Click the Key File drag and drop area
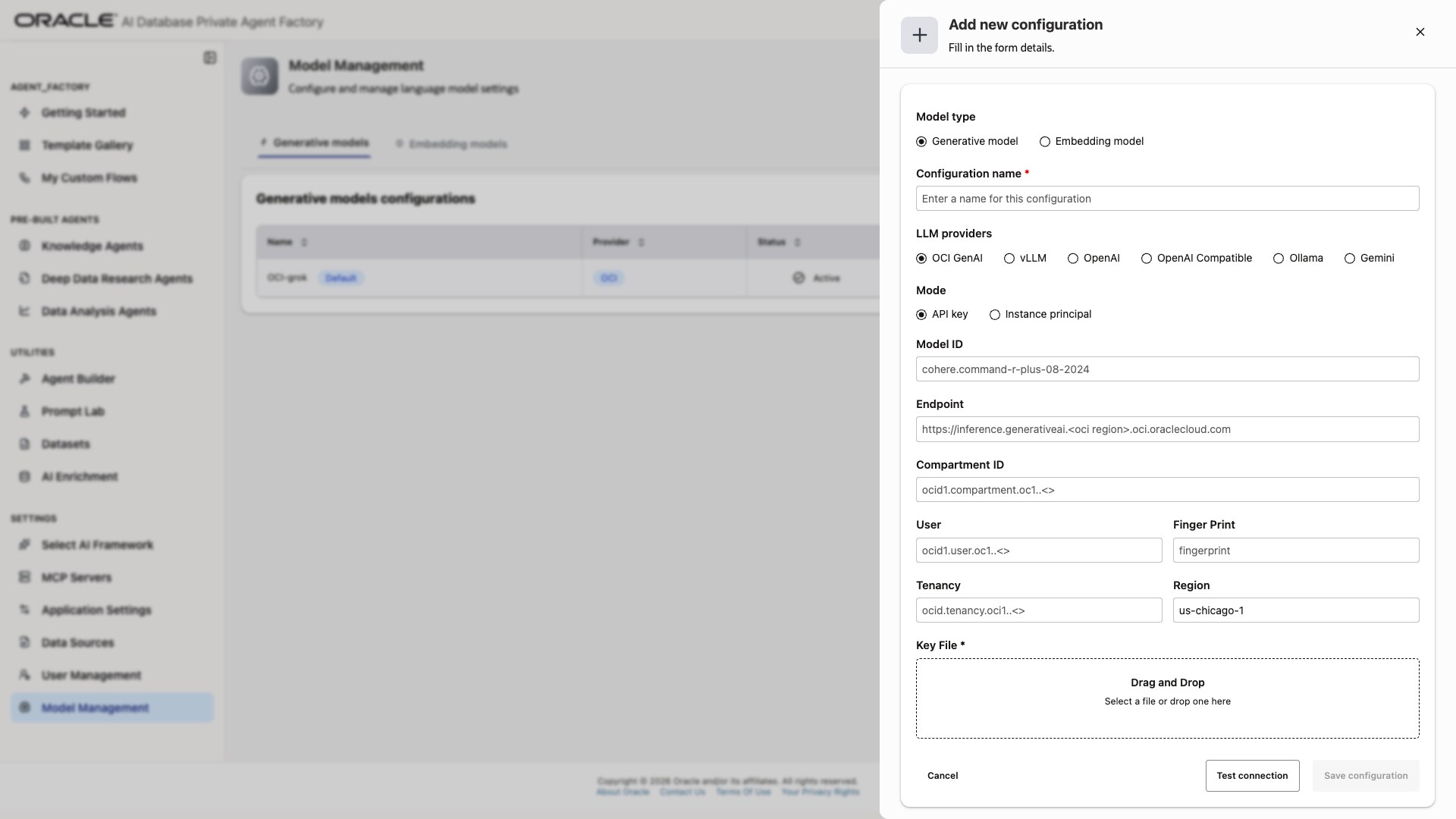 point(1167,698)
